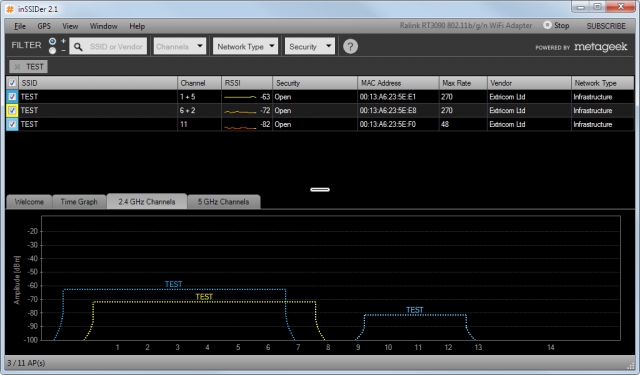
Task: Click the Ralink RT3090 adapter name
Action: 466,25
